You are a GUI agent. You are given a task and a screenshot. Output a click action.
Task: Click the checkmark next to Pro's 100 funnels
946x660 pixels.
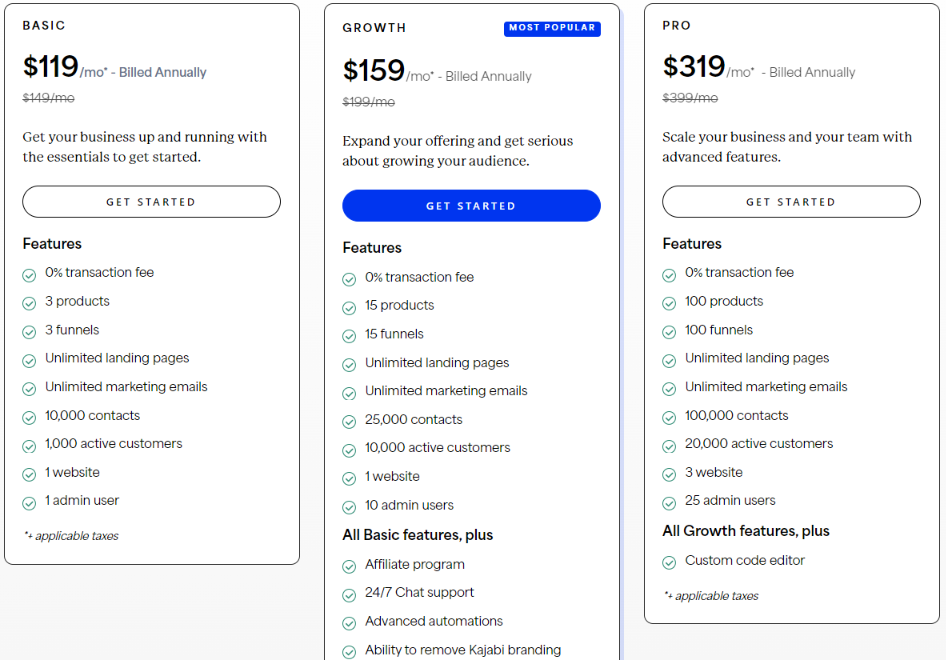point(669,330)
